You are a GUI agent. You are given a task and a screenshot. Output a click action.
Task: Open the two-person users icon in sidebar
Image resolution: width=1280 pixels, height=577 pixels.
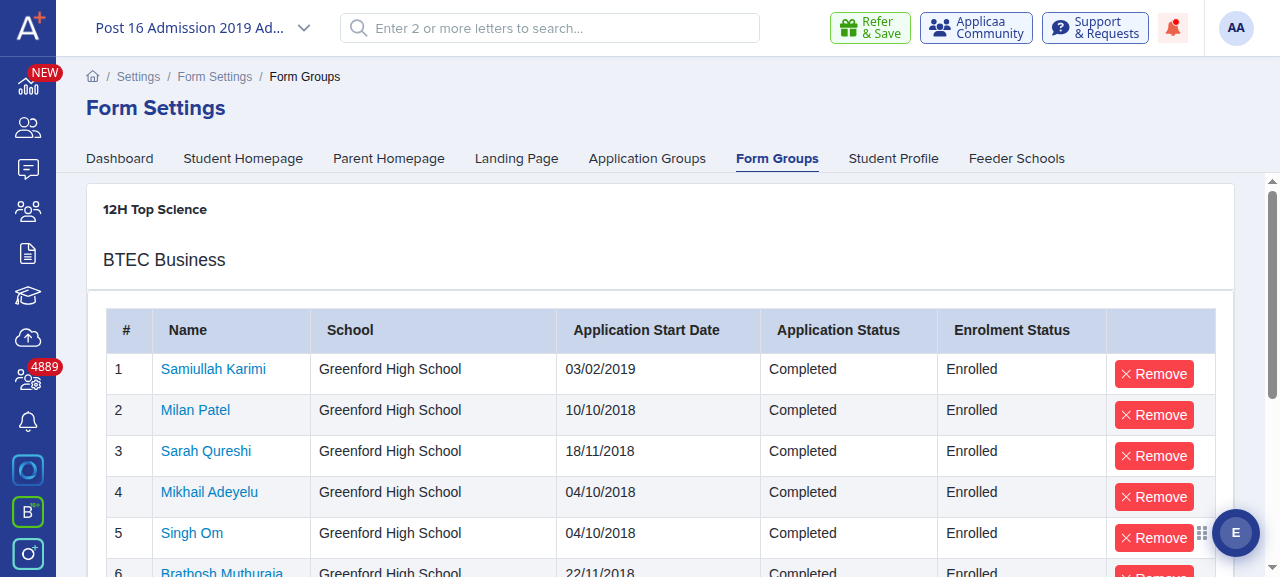point(28,128)
